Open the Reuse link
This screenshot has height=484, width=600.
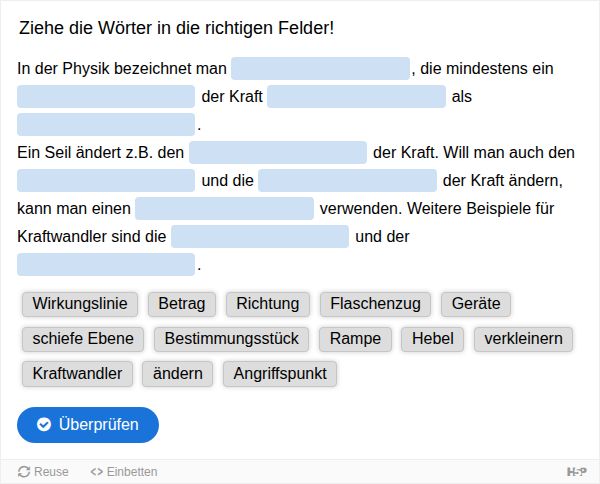pyautogui.click(x=43, y=471)
